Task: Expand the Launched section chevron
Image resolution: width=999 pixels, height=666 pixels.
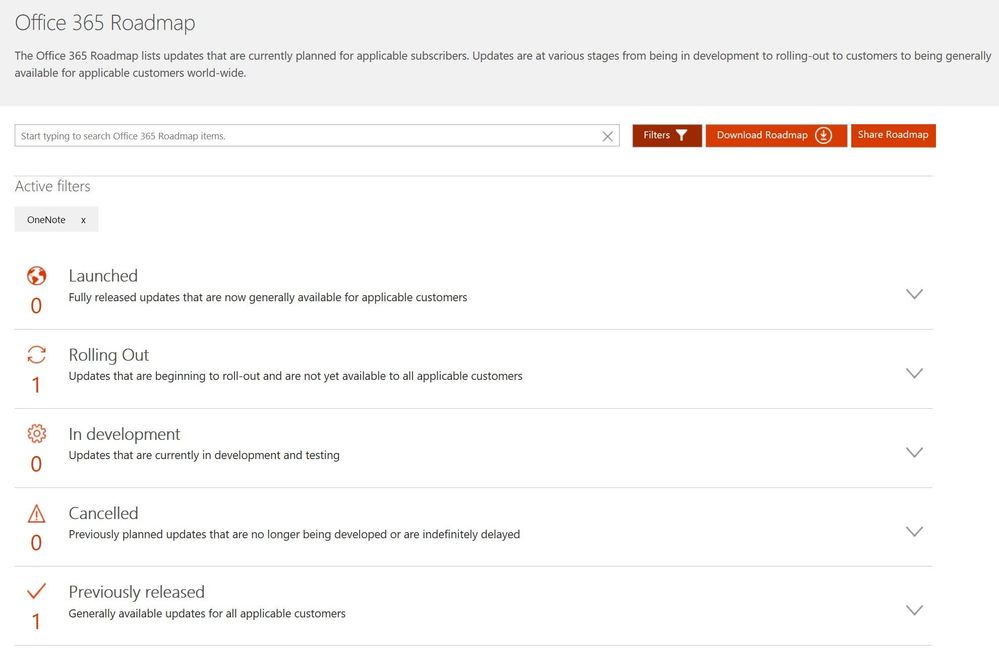Action: (913, 294)
